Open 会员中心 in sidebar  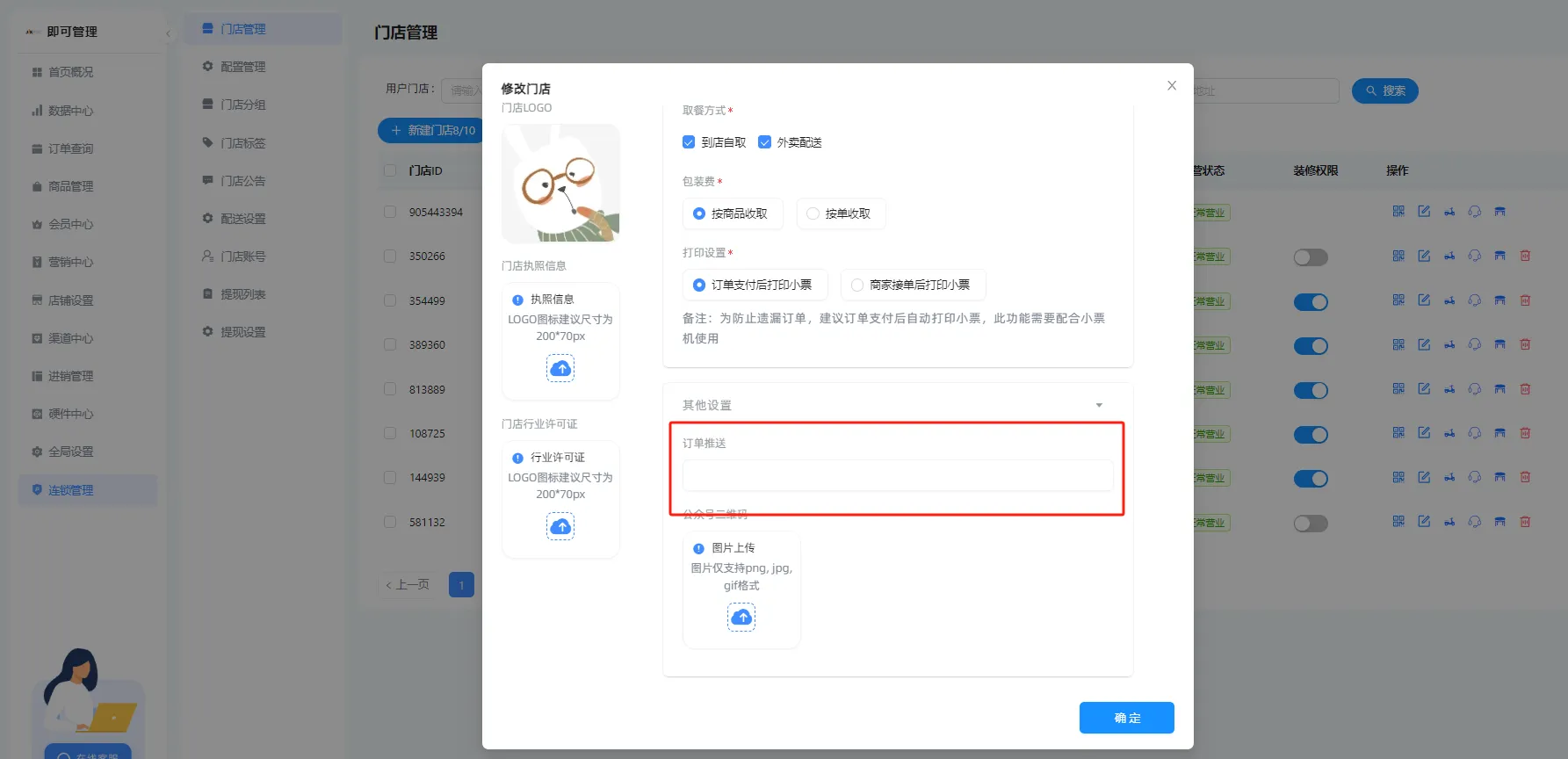tap(70, 224)
